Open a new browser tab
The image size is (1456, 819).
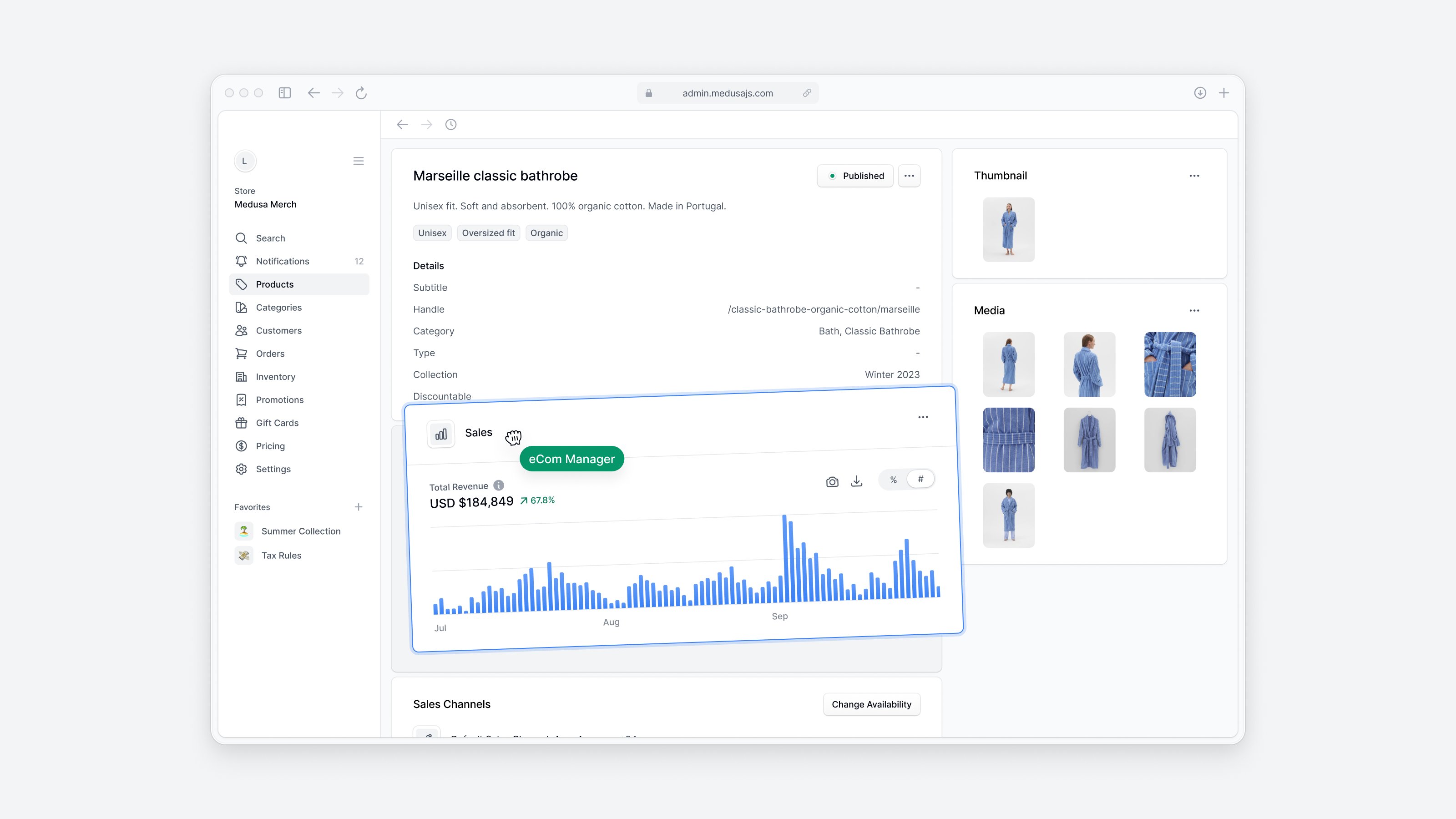[x=1223, y=93]
